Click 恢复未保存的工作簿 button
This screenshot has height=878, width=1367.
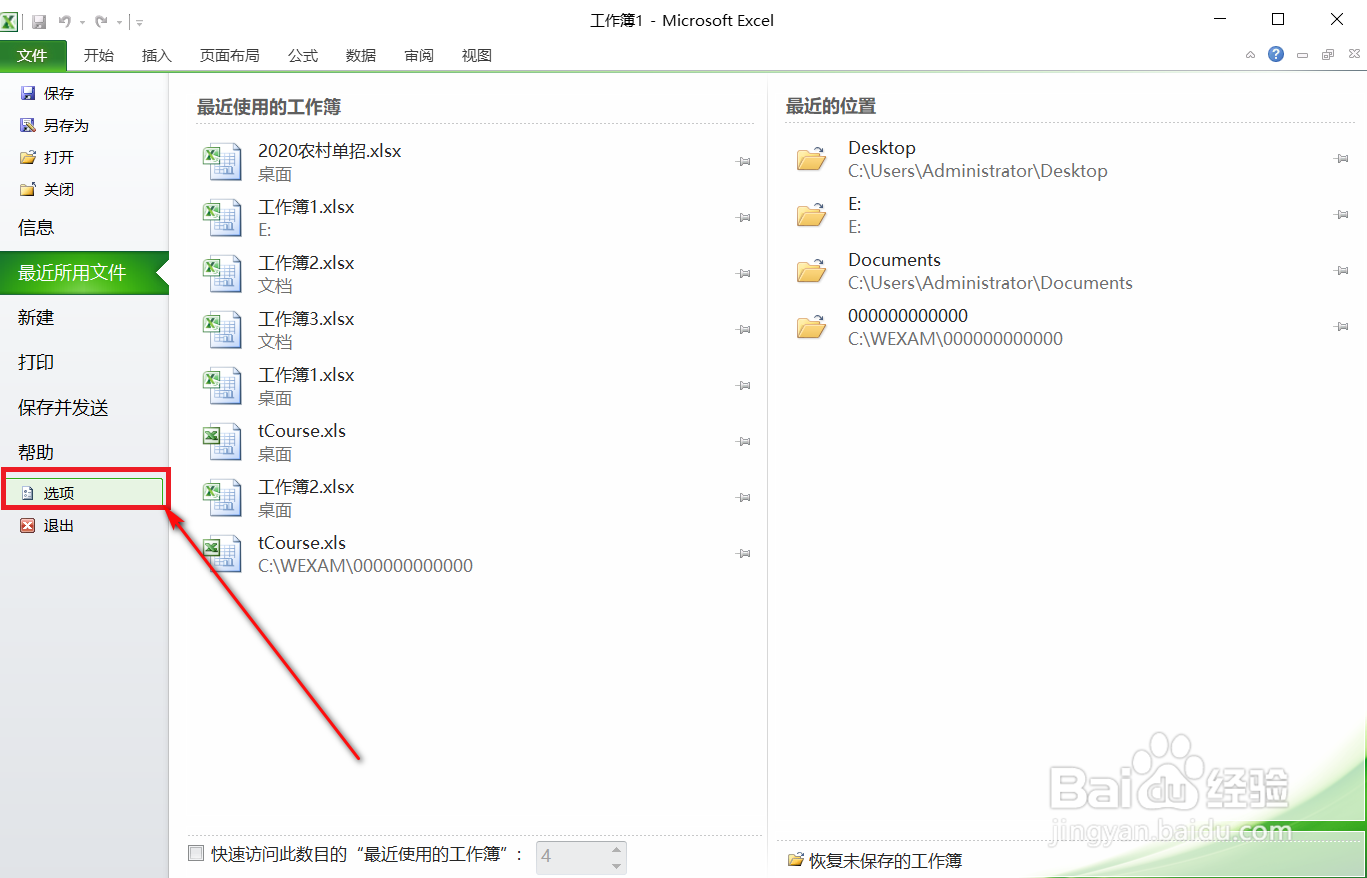pos(875,860)
